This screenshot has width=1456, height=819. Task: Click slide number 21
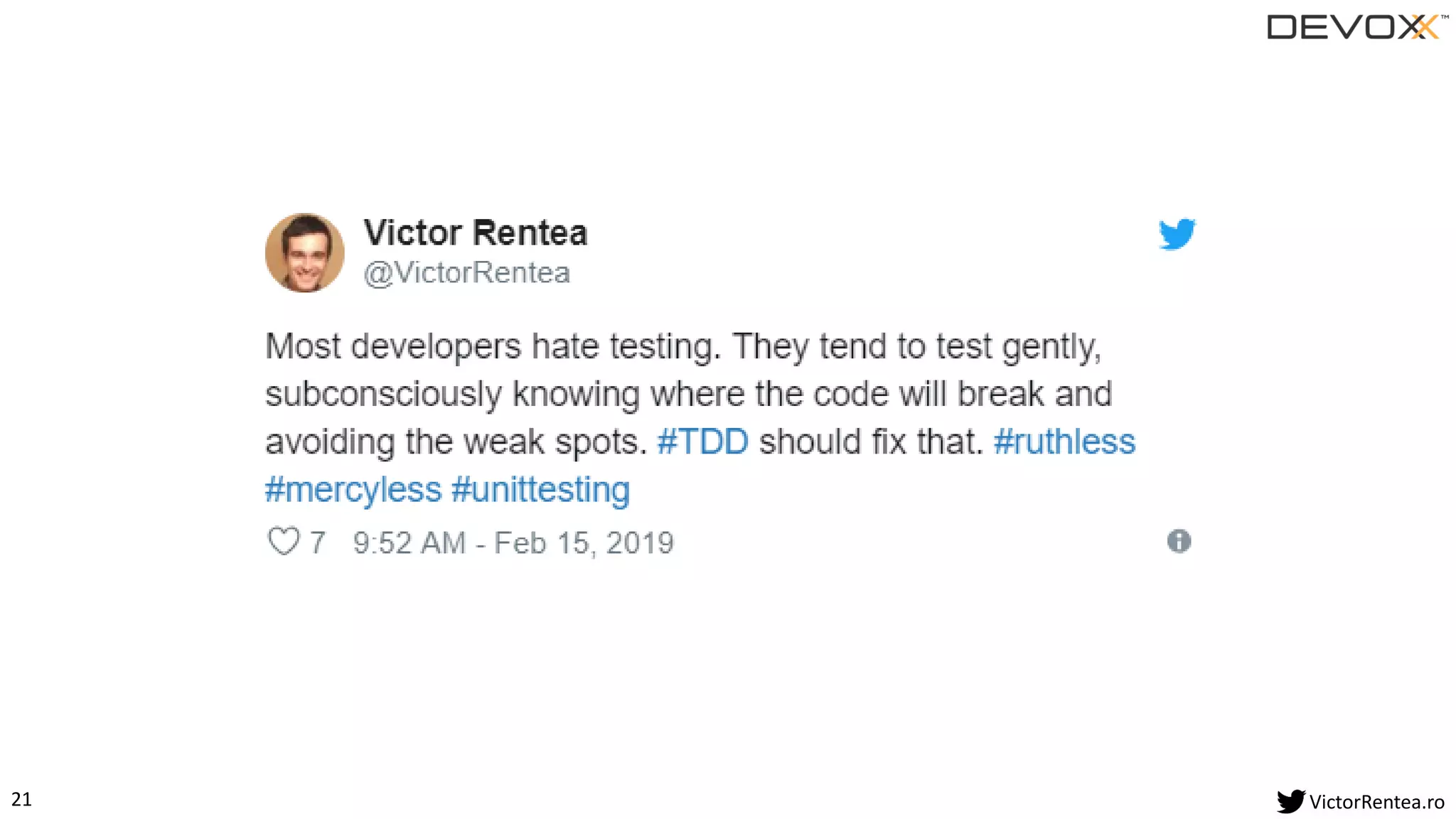[21, 799]
